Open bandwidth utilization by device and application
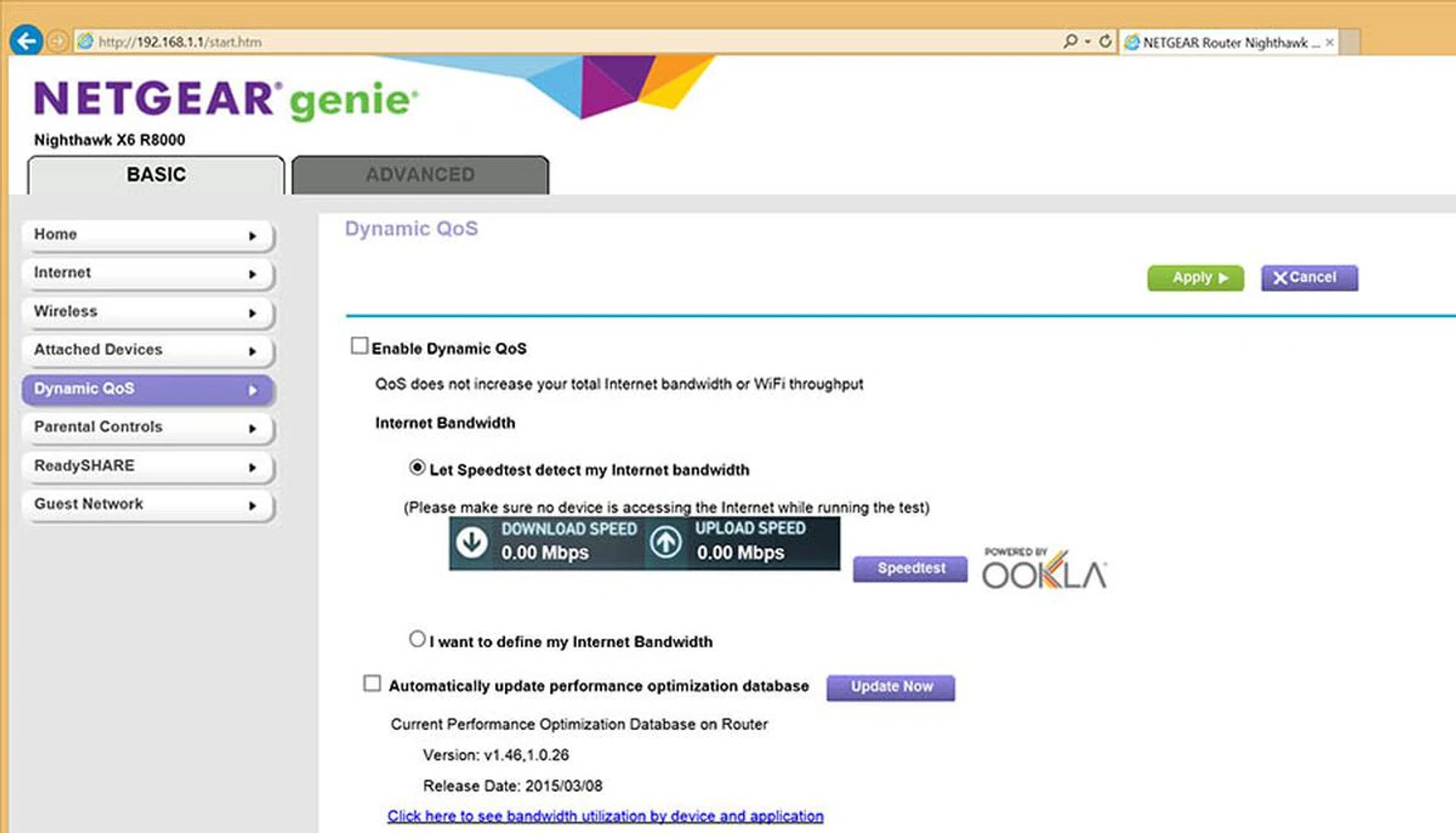 (x=604, y=816)
